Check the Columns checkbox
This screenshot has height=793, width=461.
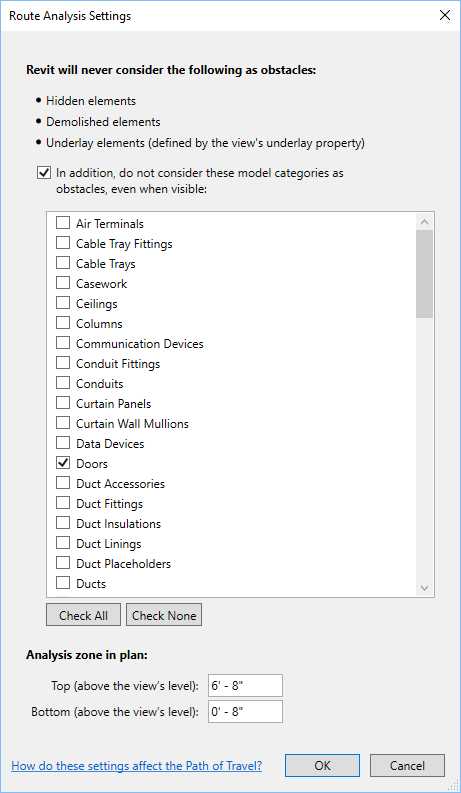pyautogui.click(x=63, y=323)
